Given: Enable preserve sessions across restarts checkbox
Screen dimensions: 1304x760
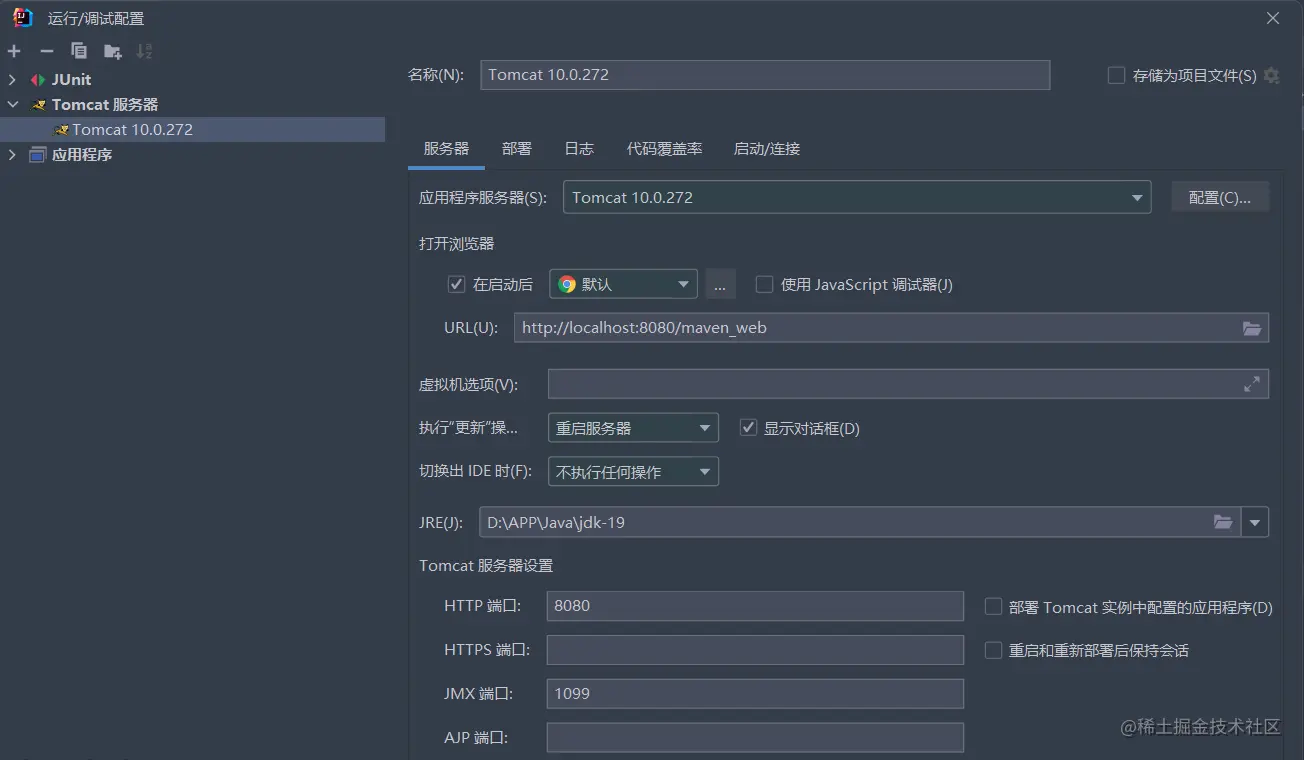Looking at the screenshot, I should [x=994, y=650].
